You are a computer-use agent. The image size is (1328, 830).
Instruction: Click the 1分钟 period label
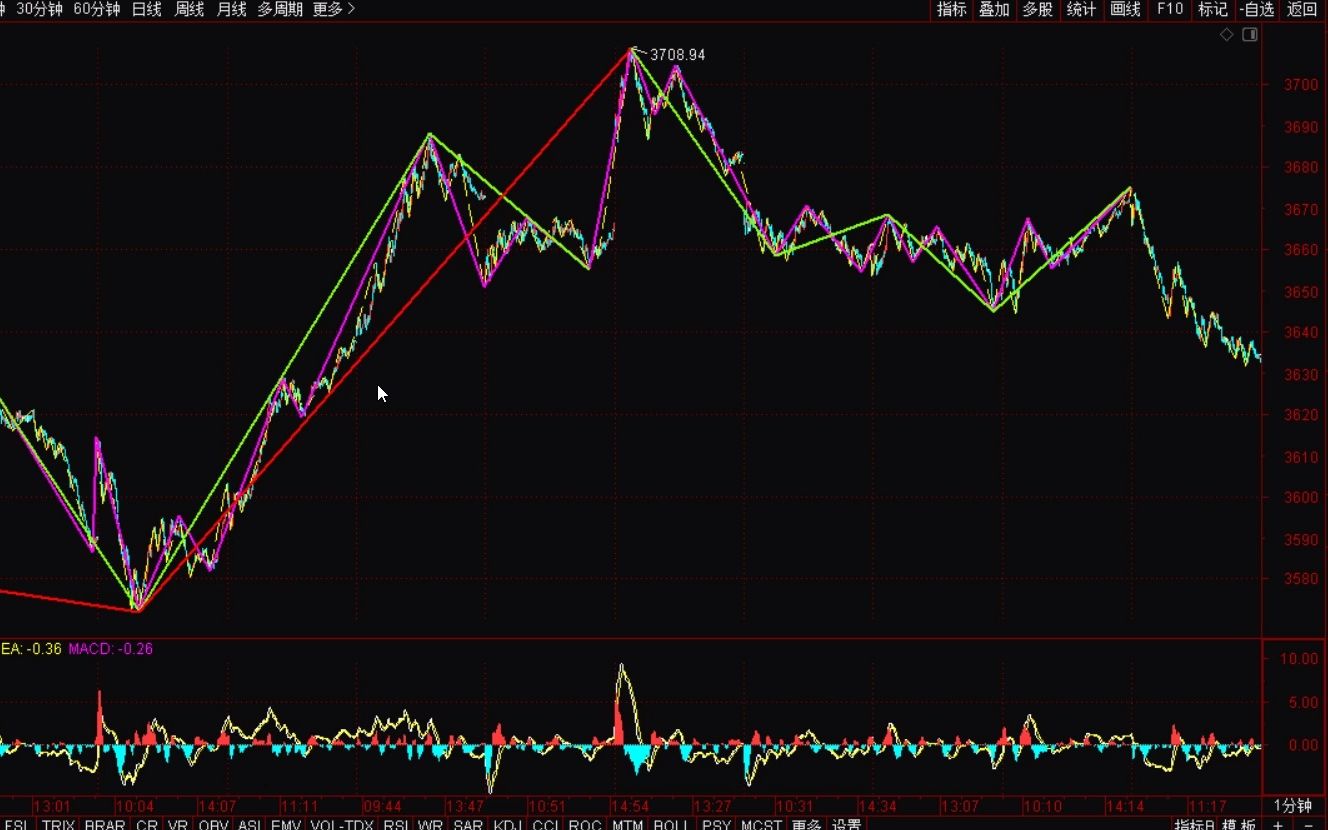(1292, 805)
